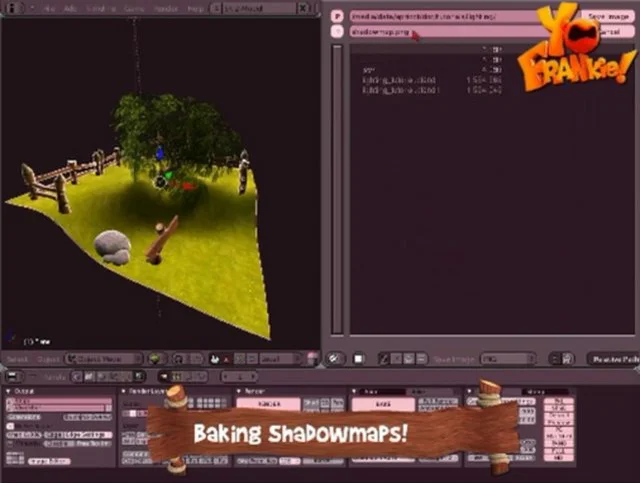Open the buttons window type icon
This screenshot has width=640, height=483.
(x=13, y=376)
